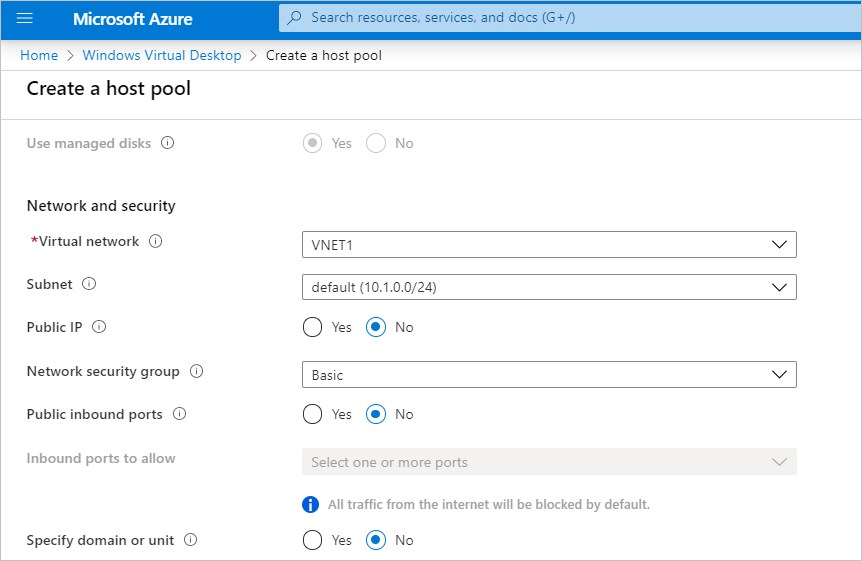Select Yes for Public inbound ports
Viewport: 862px width, 561px height.
(312, 414)
